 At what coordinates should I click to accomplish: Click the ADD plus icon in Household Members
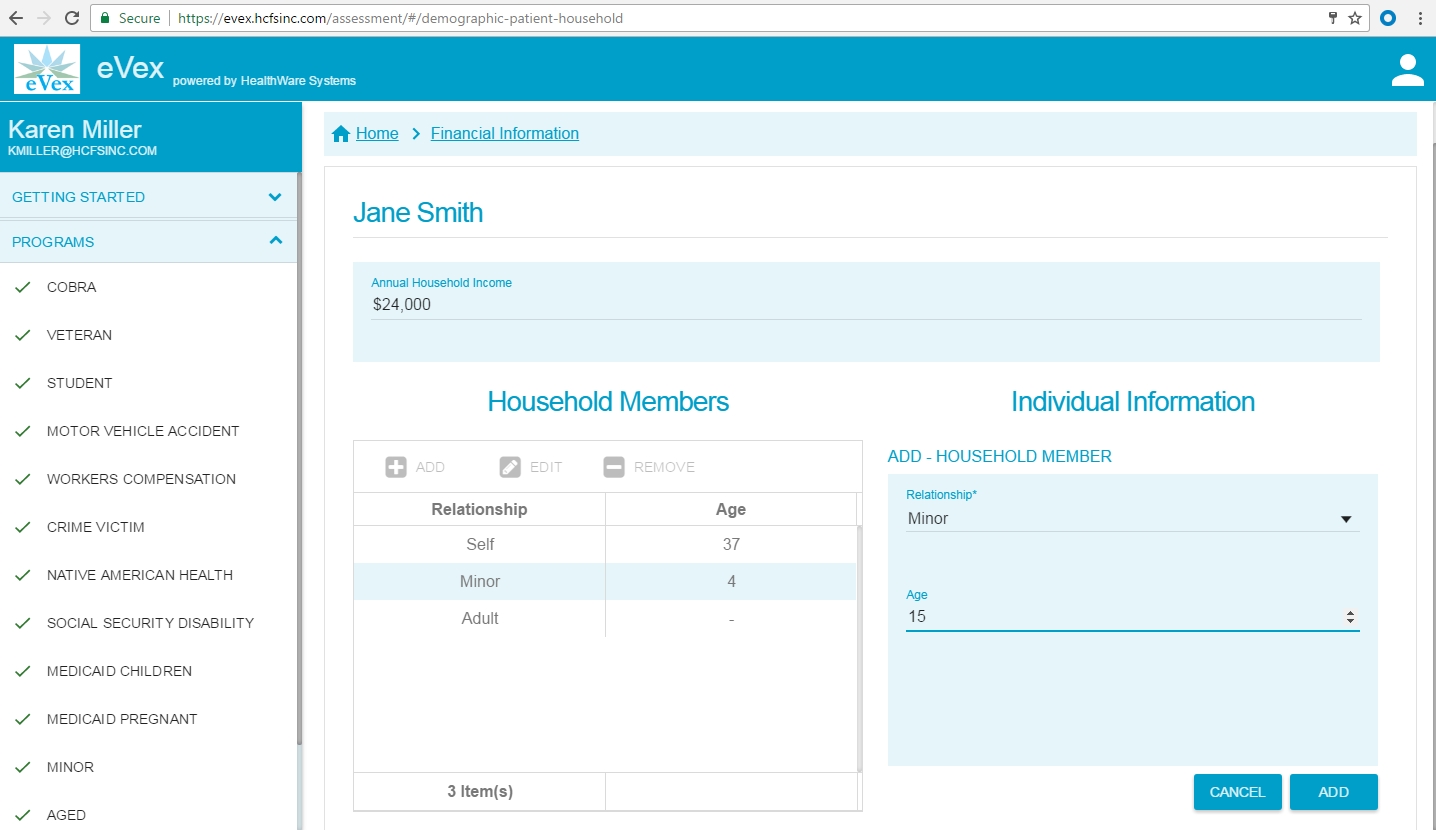(x=396, y=467)
